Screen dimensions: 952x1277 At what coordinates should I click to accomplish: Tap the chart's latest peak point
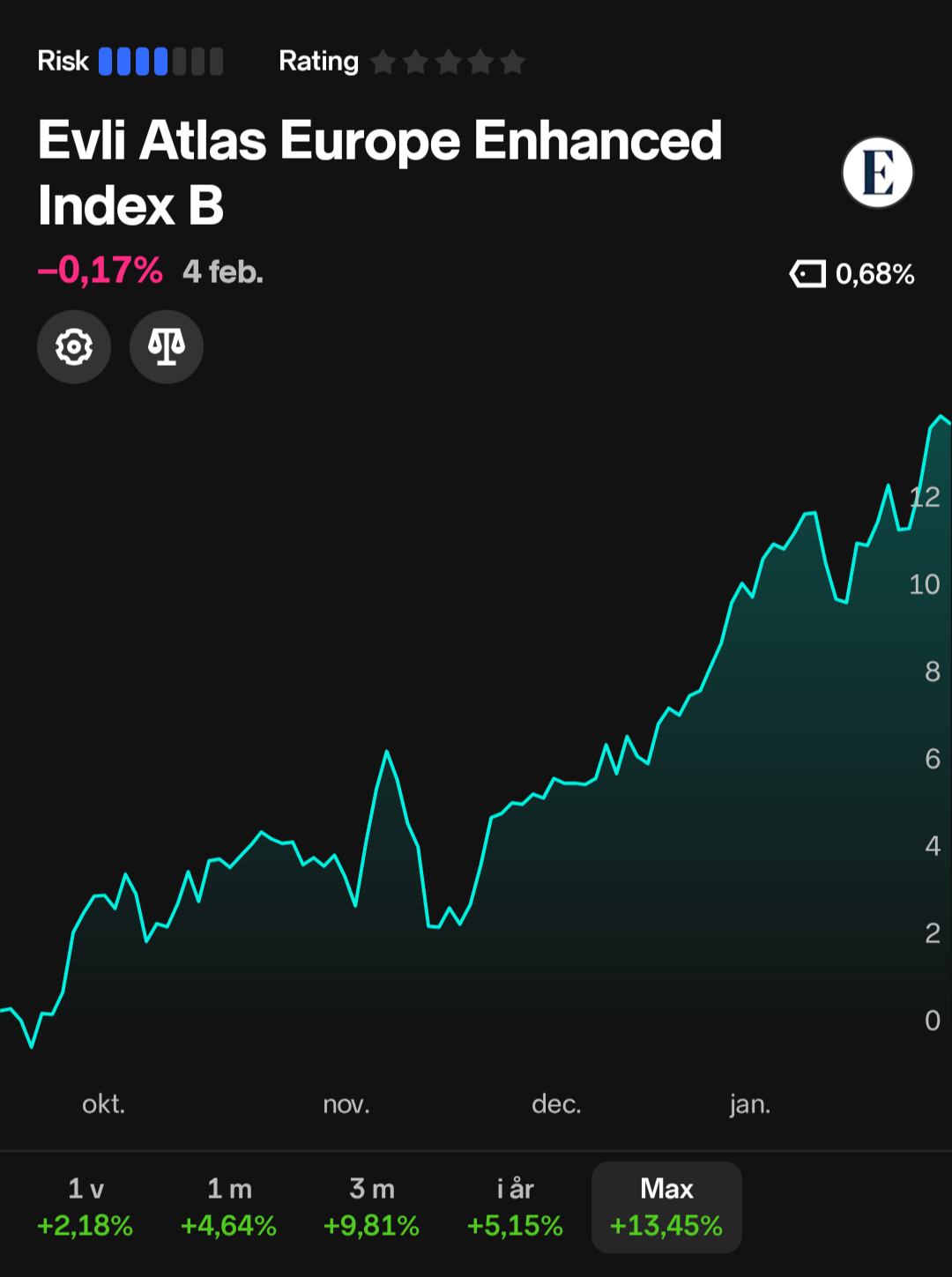tap(941, 416)
